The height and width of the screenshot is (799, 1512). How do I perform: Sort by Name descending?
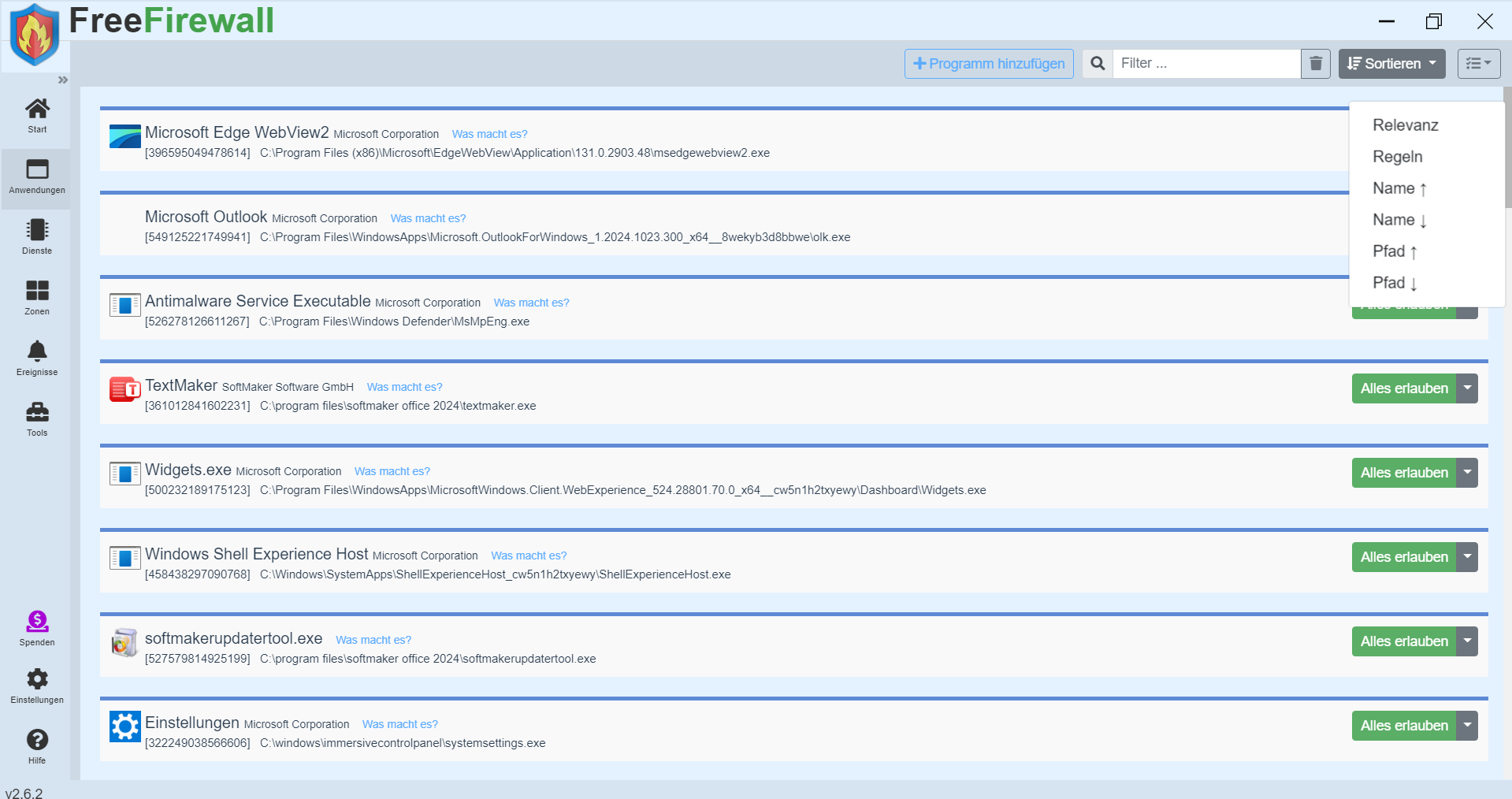1400,220
